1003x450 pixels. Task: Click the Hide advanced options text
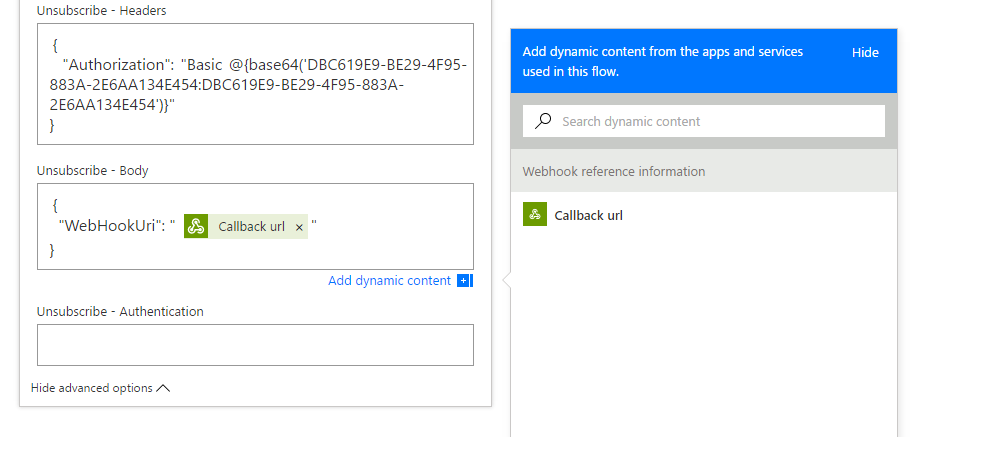click(x=92, y=388)
